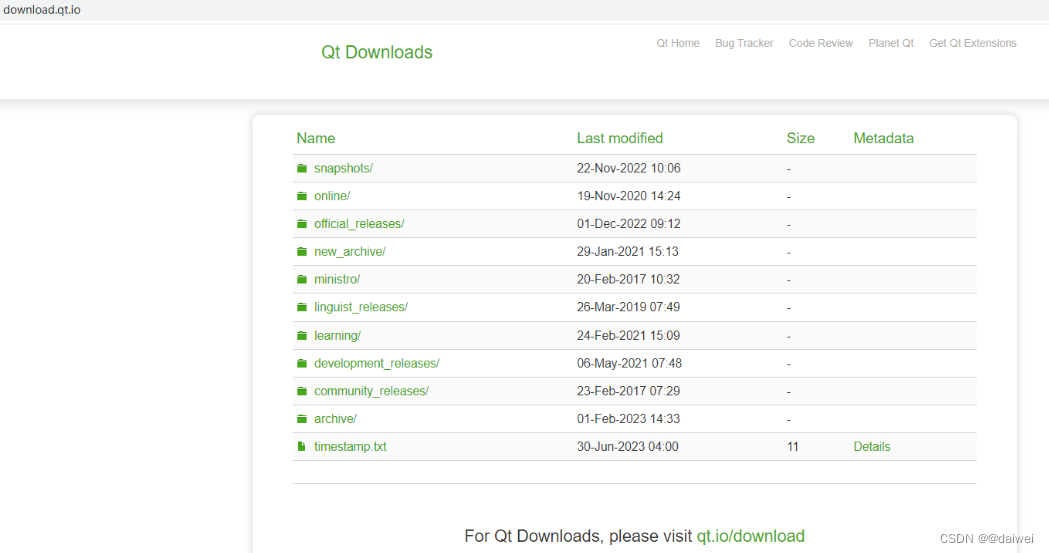Click date 22-Nov-2022 10:06
The width and height of the screenshot is (1049, 553).
click(629, 169)
